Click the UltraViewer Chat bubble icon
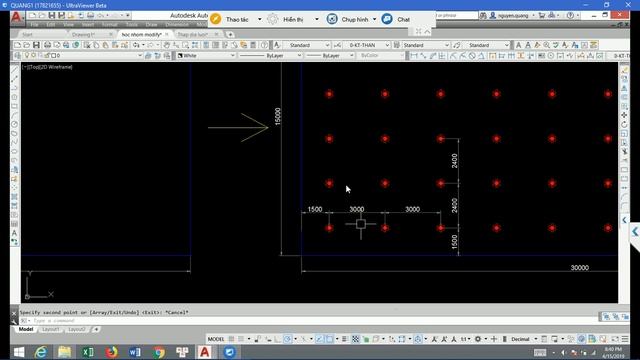 point(387,19)
